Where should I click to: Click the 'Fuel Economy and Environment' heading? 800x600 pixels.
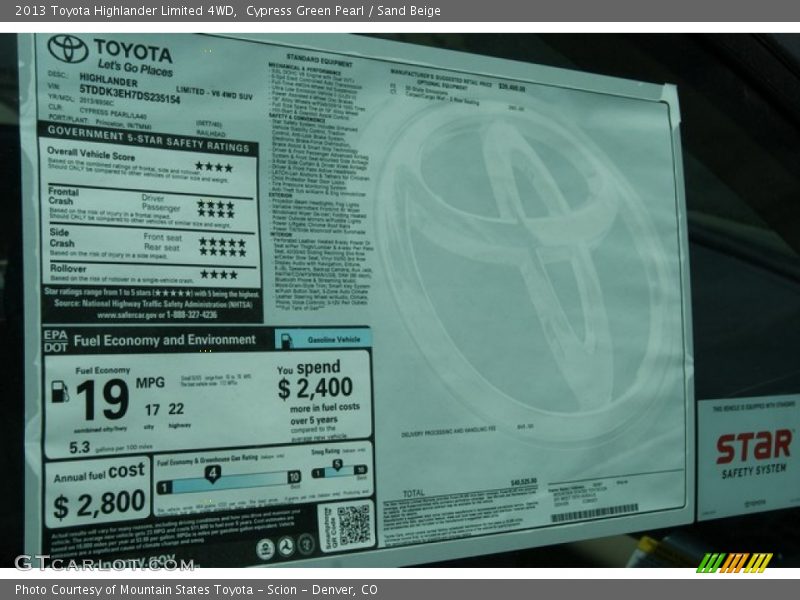pos(165,340)
